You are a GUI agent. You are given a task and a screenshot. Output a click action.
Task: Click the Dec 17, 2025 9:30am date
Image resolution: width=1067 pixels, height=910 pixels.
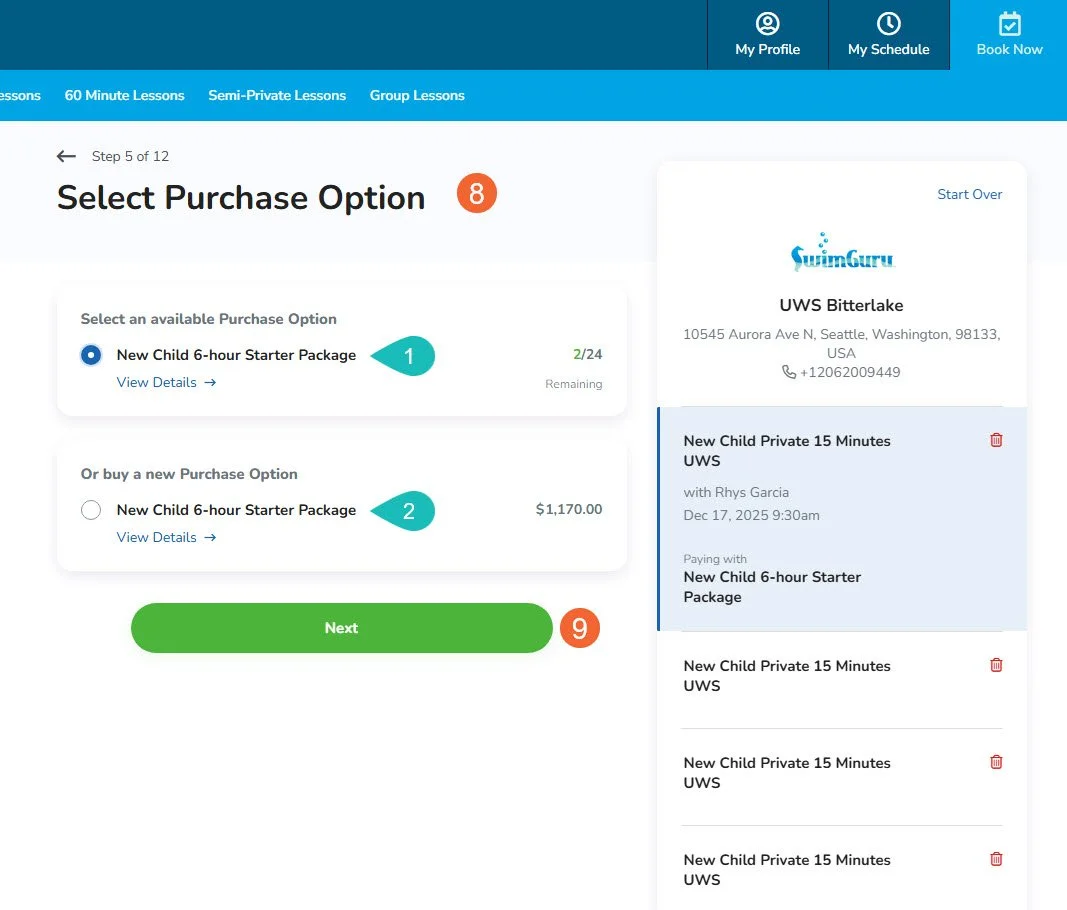[x=751, y=515]
